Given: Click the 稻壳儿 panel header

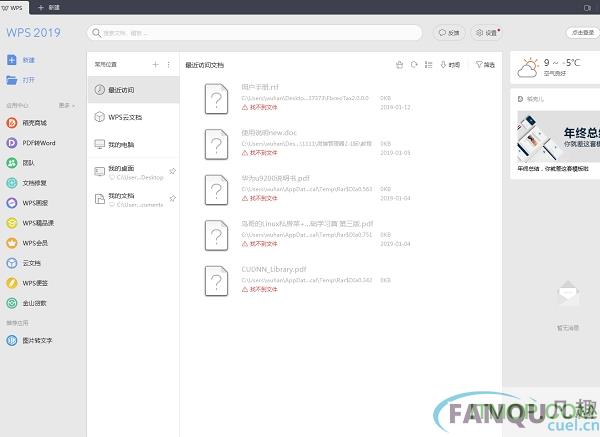Looking at the screenshot, I should point(530,99).
